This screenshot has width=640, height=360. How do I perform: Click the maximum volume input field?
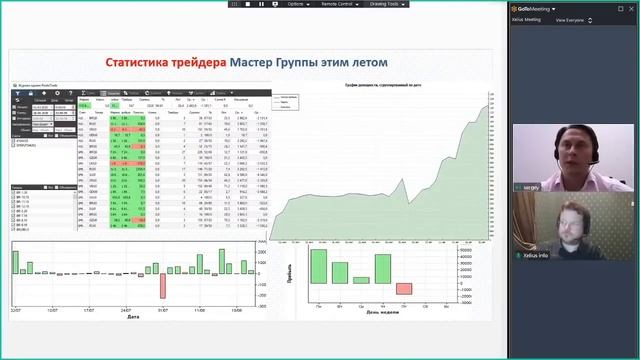pyautogui.click(x=65, y=130)
